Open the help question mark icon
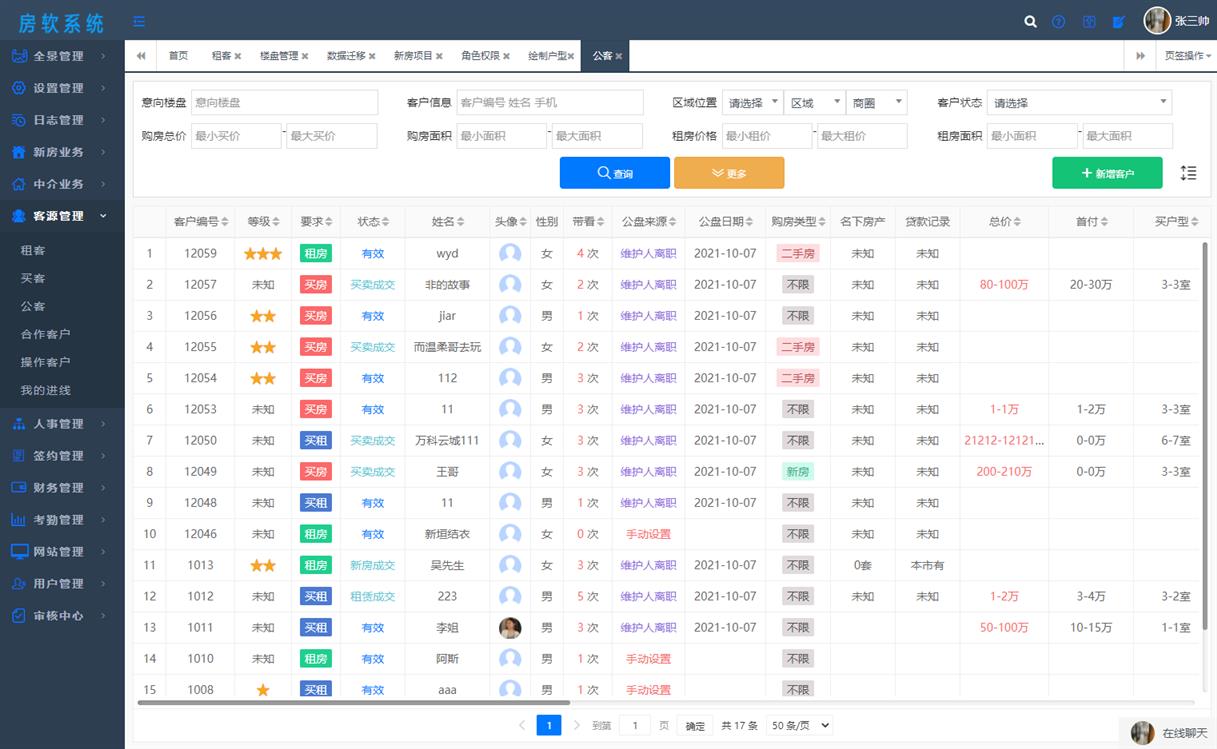Viewport: 1217px width, 749px height. (x=1058, y=21)
